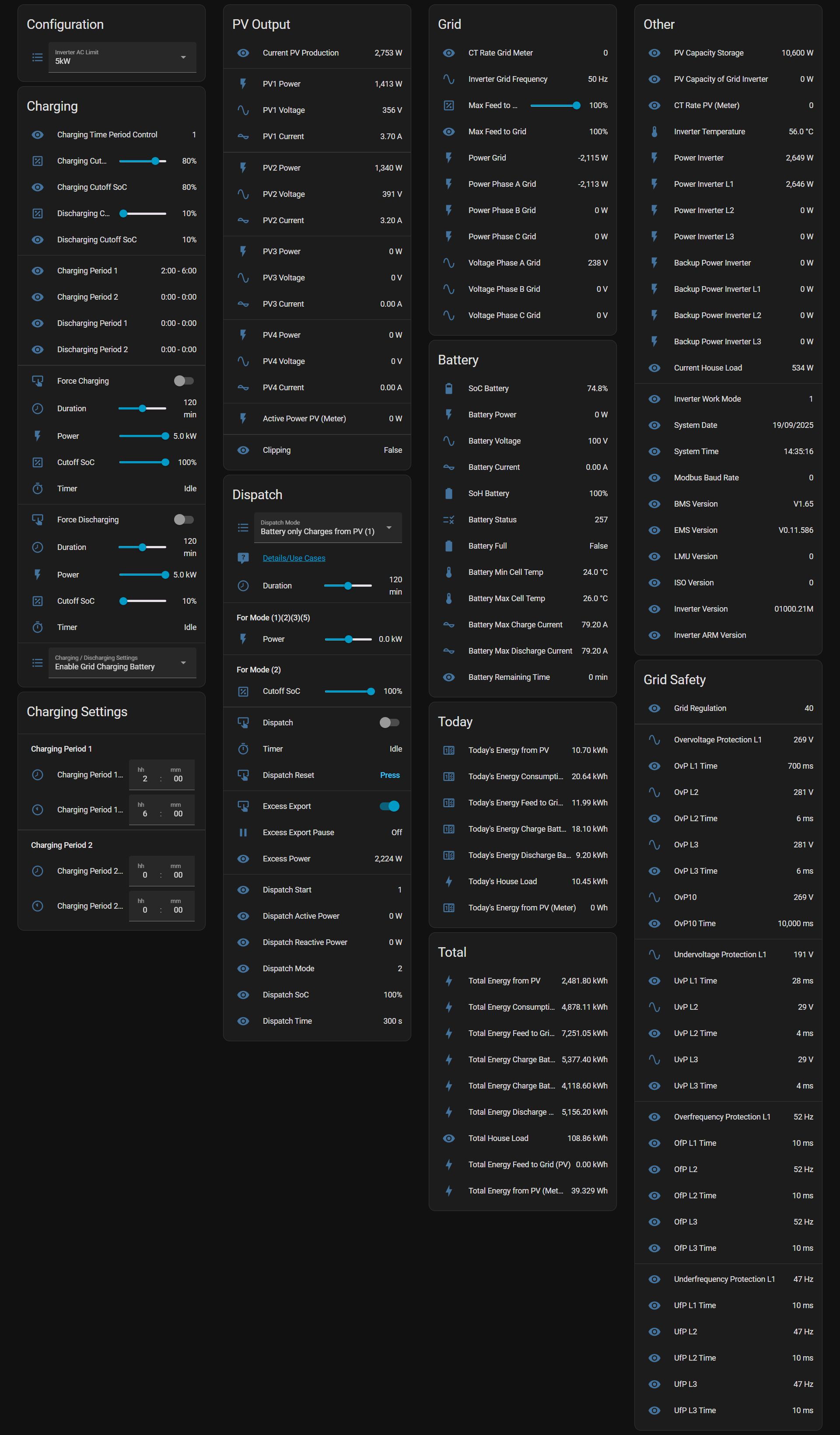Open the Details/Use Cases link

tap(294, 558)
